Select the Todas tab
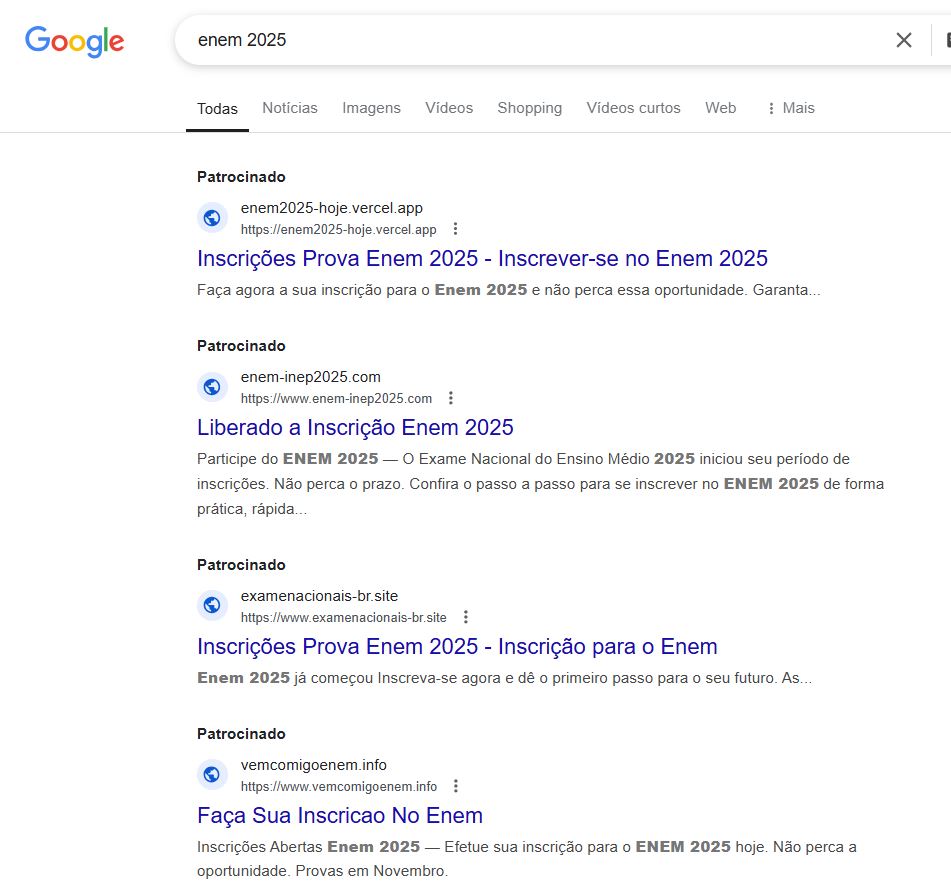This screenshot has width=951, height=892. 217,109
